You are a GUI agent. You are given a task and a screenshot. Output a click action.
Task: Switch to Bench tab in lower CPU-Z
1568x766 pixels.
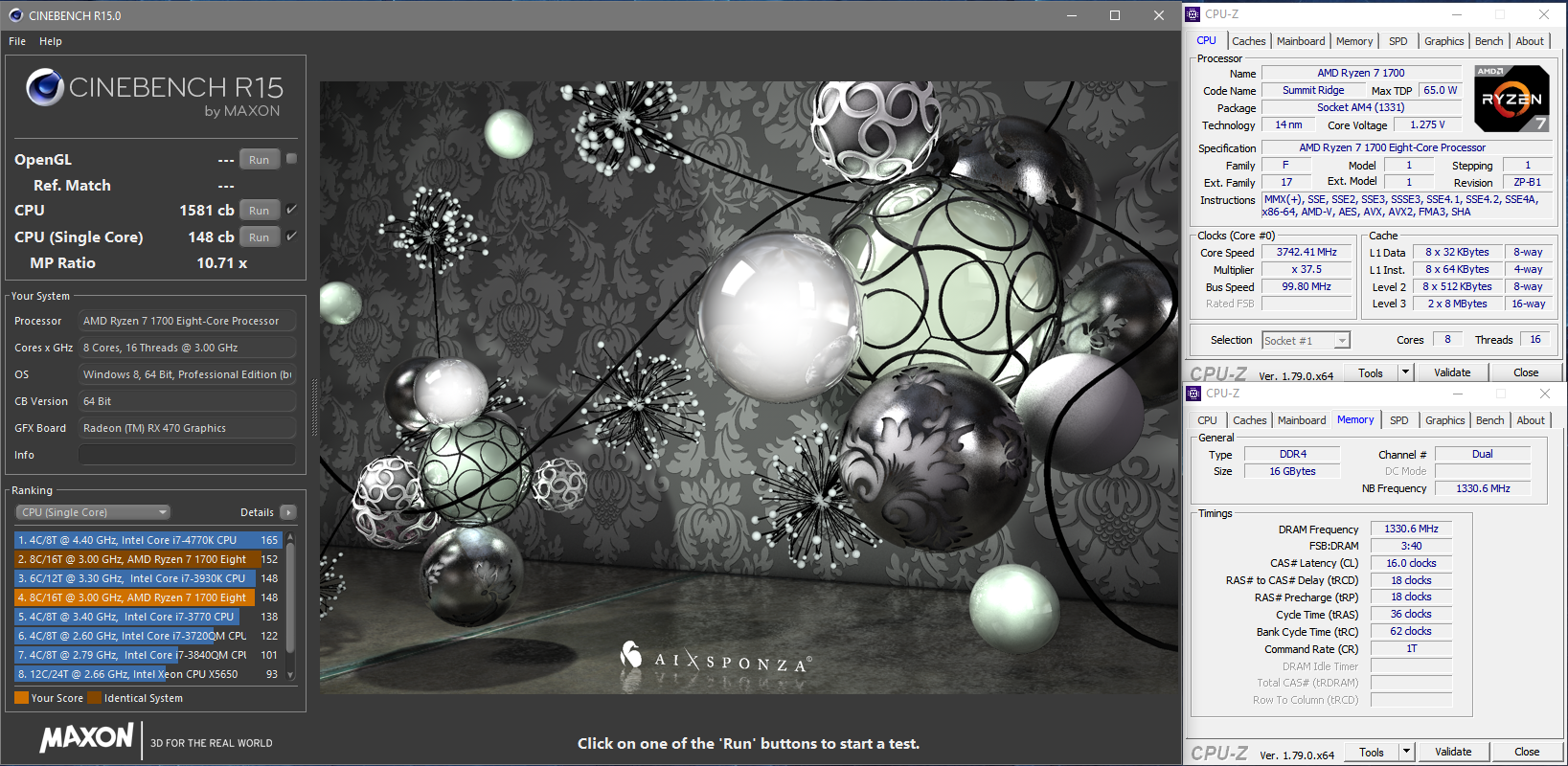1489,420
